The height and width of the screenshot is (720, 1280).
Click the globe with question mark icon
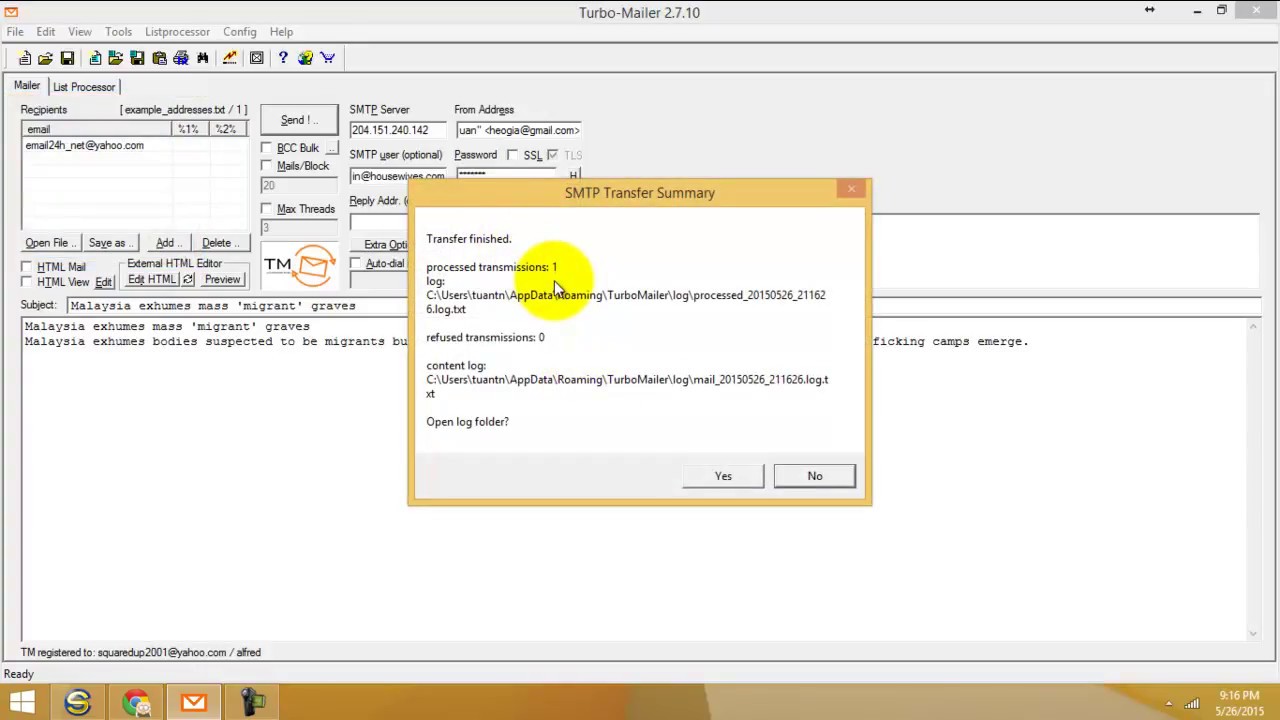[x=305, y=58]
